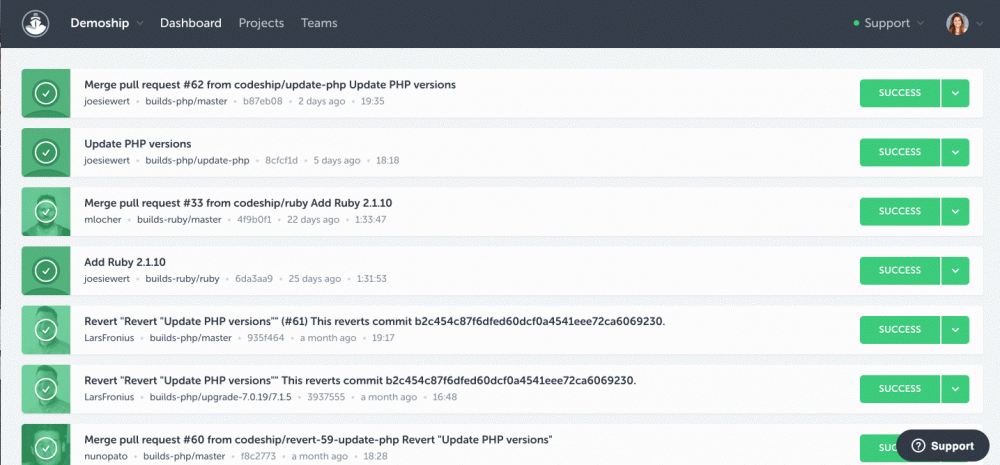The image size is (1000, 465).
Task: Click status check icon for Add Ruby 2.1.10 build
Action: (x=46, y=270)
